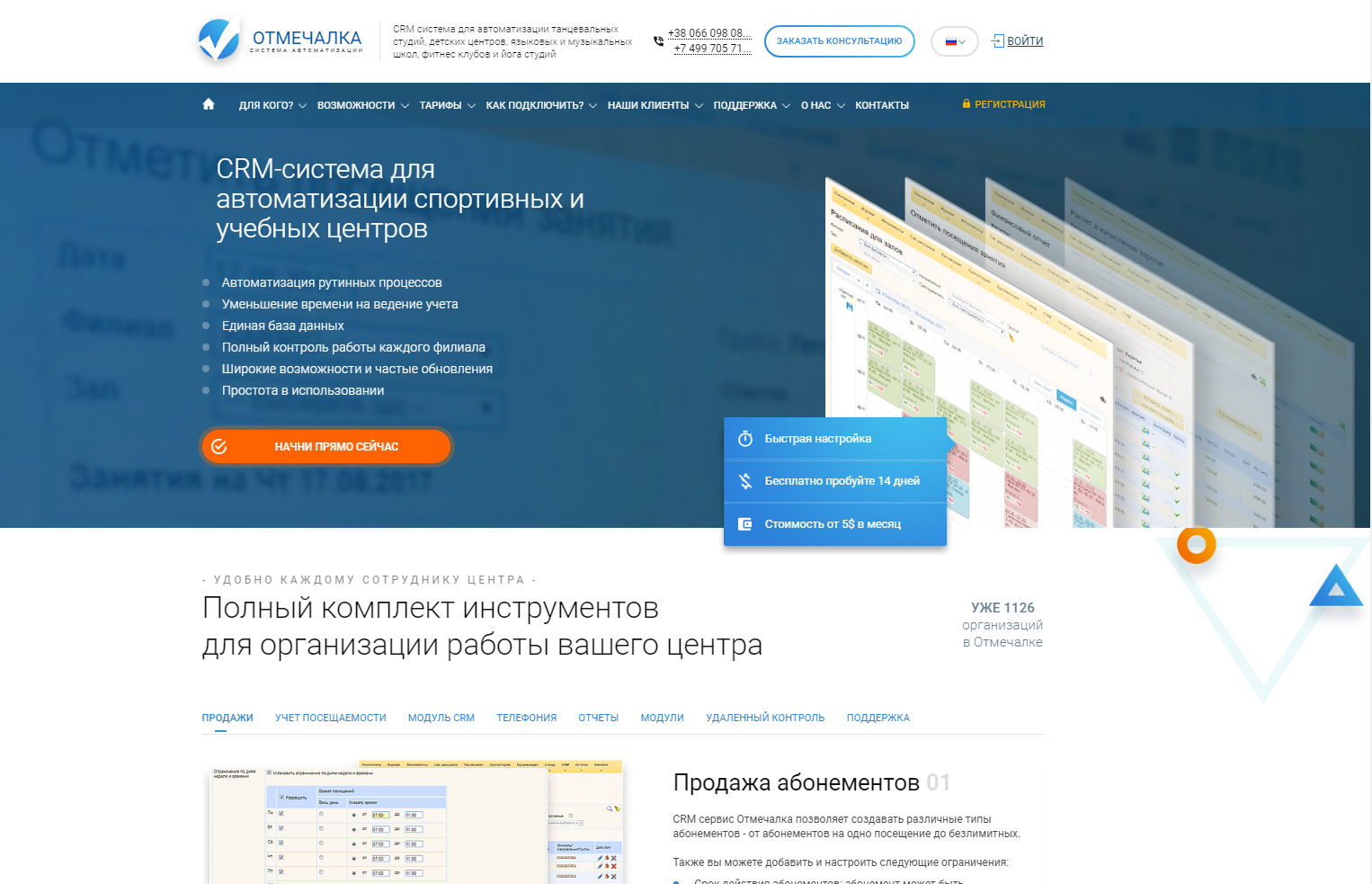1372x884 pixels.
Task: Open the subscription settings screenshot thumbnail
Action: click(416, 822)
